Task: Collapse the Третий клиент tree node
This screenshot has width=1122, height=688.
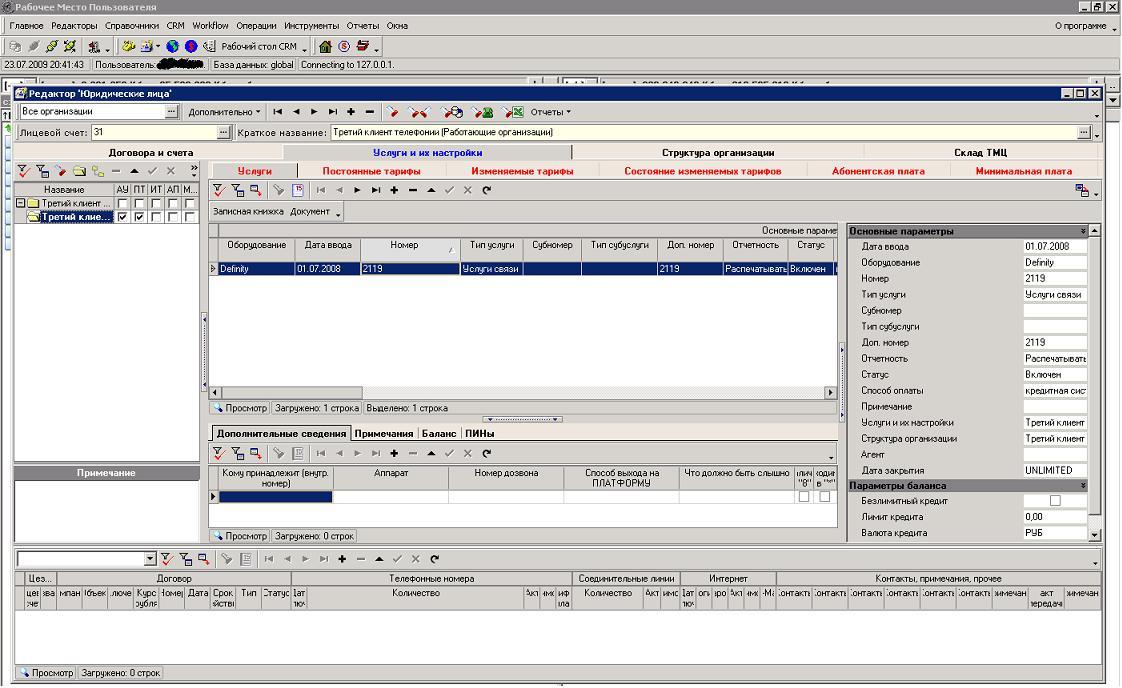Action: pos(21,204)
